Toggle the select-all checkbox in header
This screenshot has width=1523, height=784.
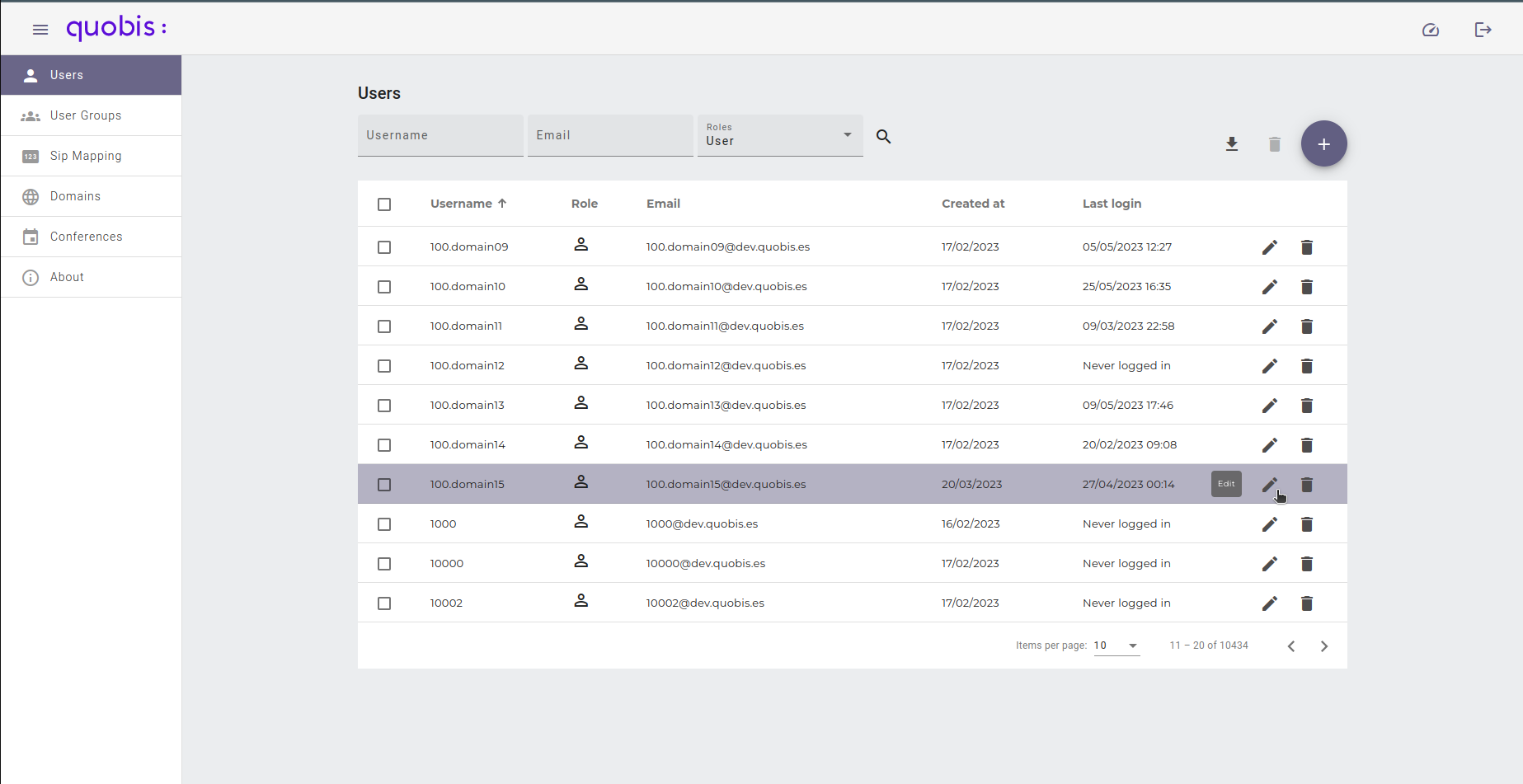point(384,204)
